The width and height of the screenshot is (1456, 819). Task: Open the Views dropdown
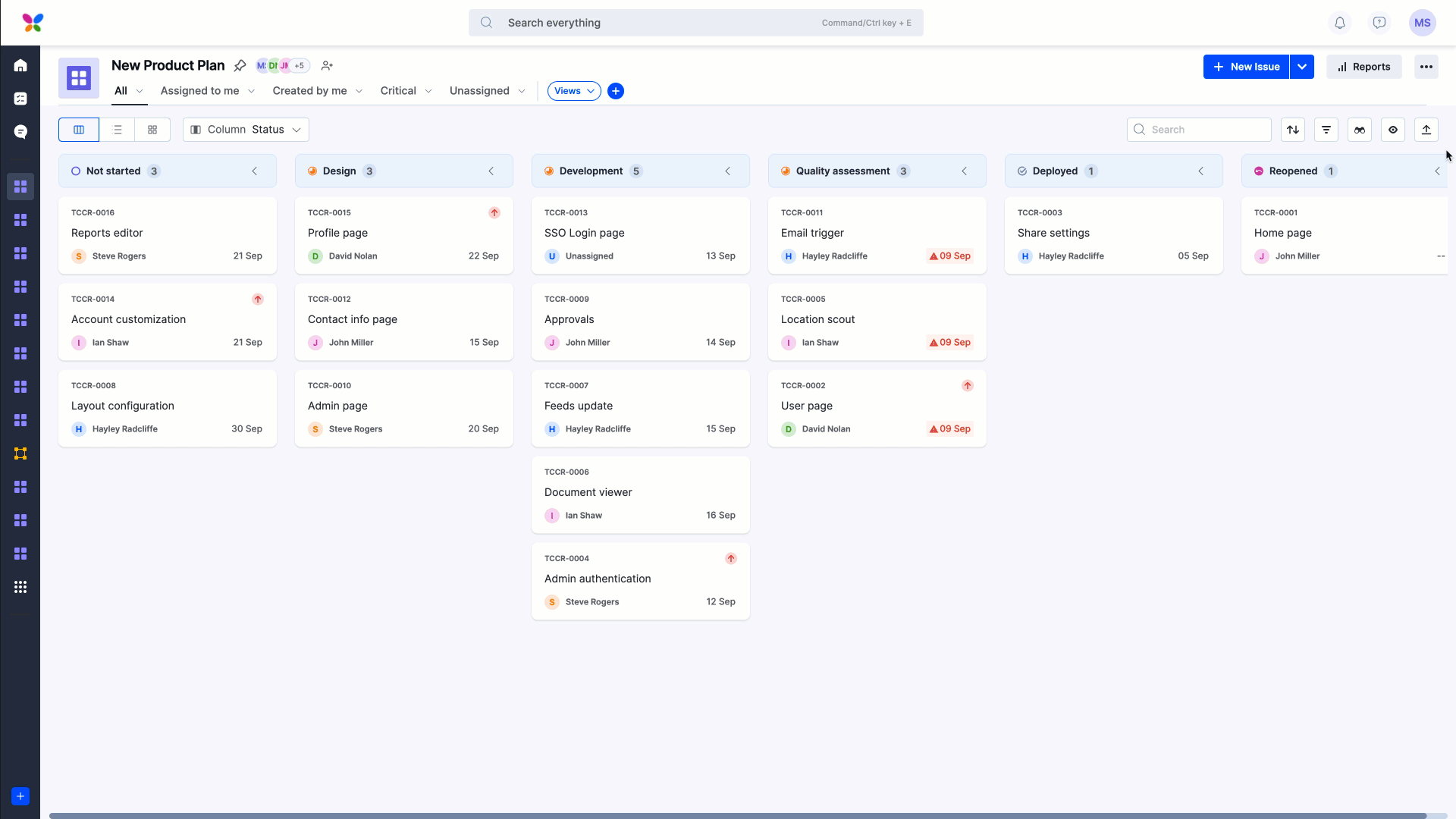pos(574,91)
